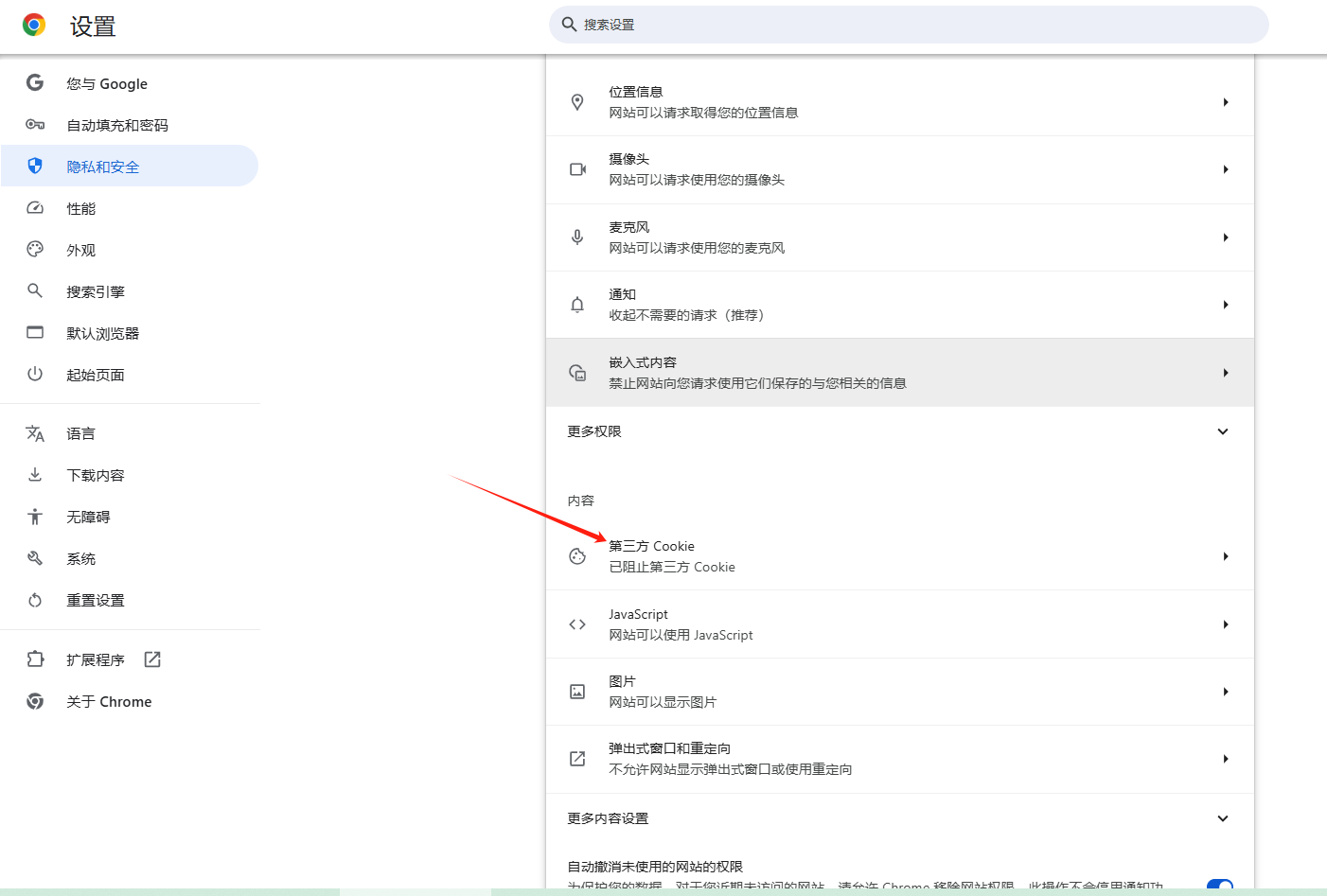Click the external link icon next to 扩展程序
The height and width of the screenshot is (896, 1327).
pos(152,659)
